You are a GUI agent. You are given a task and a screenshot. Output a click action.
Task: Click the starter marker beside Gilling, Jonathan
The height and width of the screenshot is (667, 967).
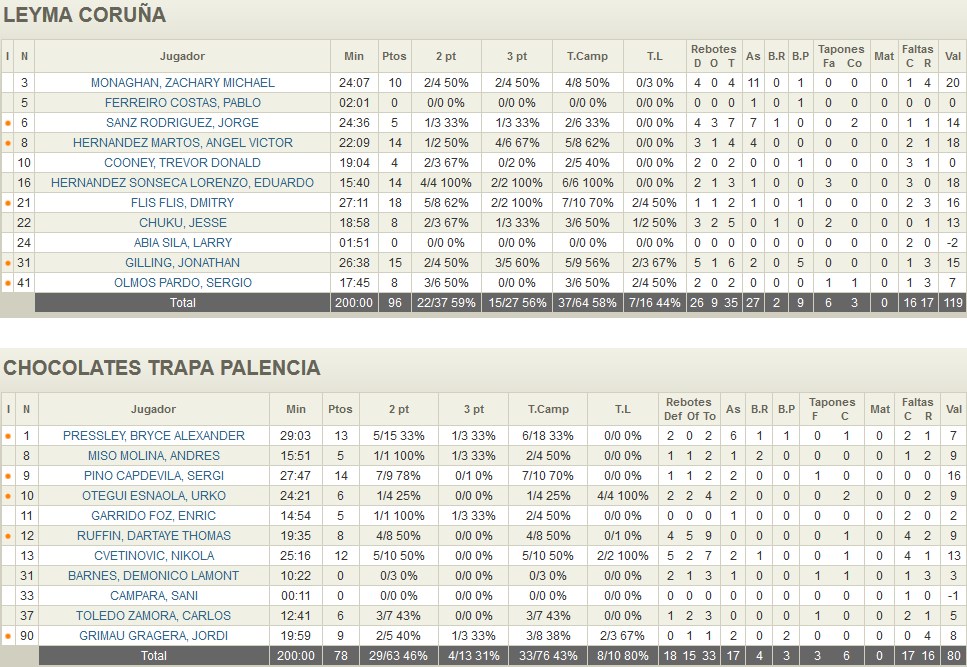pos(8,263)
